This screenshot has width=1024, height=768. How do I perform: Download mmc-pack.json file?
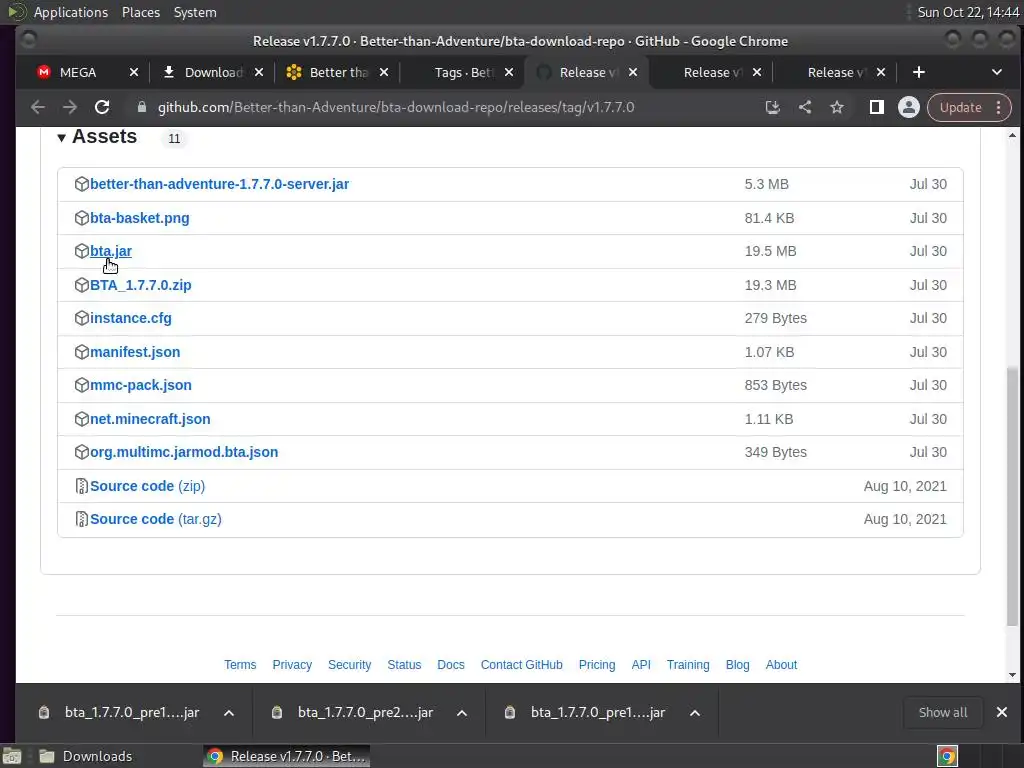coord(141,385)
